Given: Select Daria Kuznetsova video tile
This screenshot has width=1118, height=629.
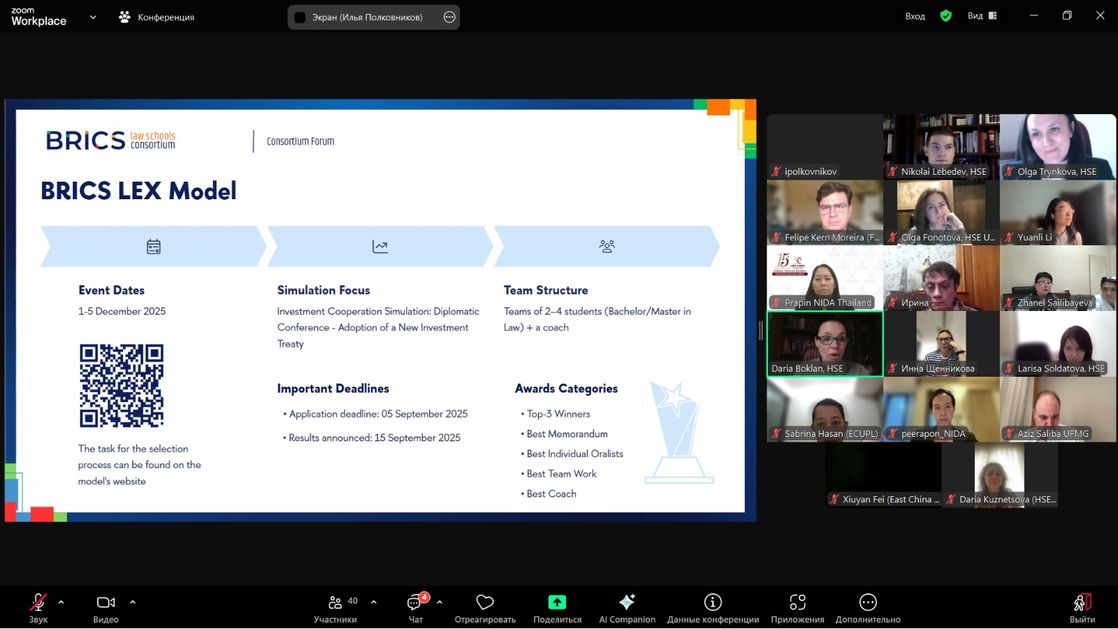Looking at the screenshot, I should coord(1000,474).
